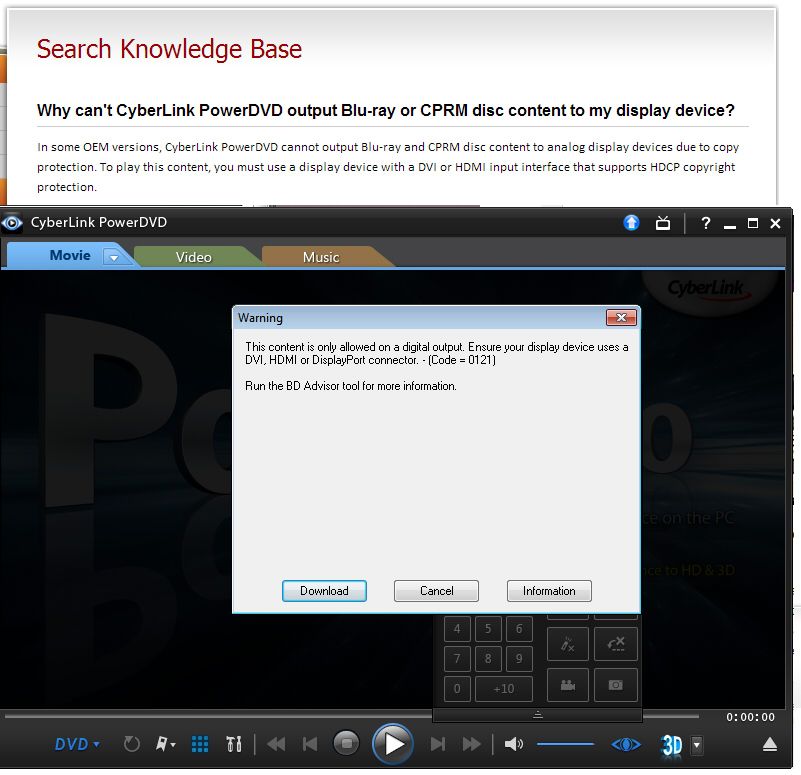
Task: Click the Eject disc icon
Action: point(769,744)
